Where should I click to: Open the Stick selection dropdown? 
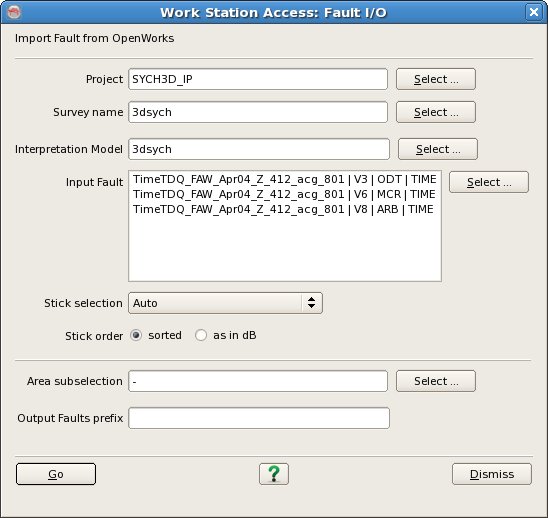tap(225, 303)
